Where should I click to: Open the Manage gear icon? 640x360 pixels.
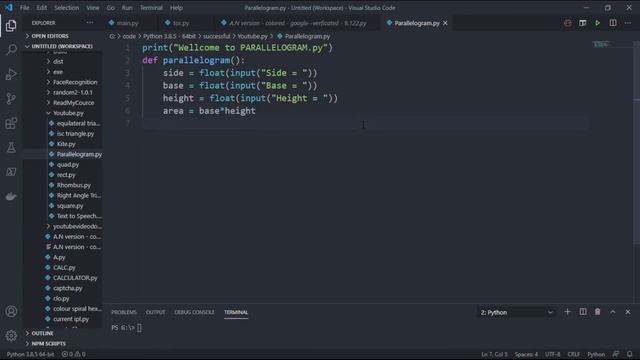[11, 336]
